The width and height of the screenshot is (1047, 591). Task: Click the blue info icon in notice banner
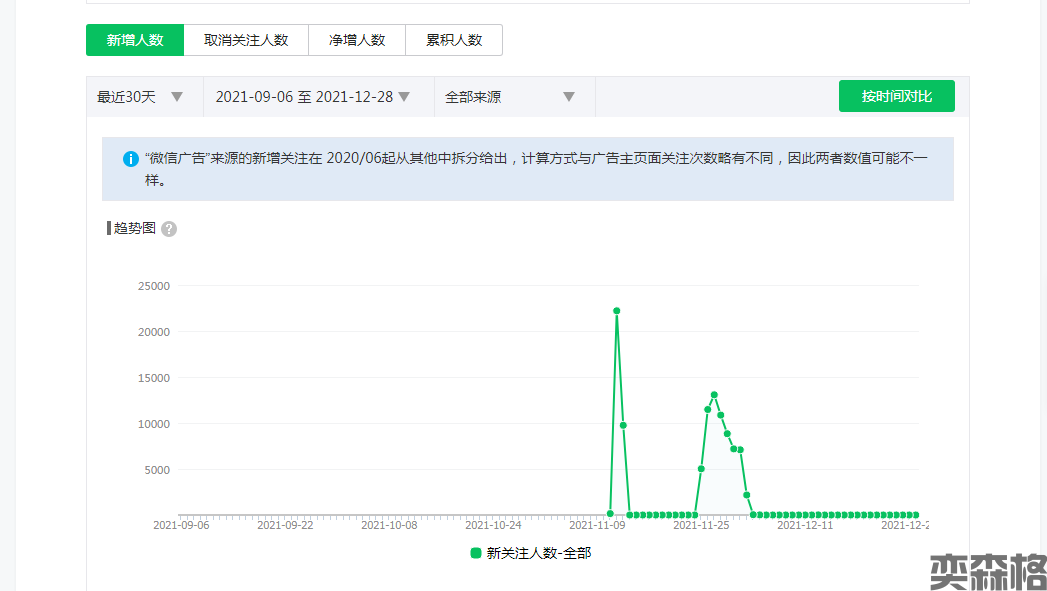point(130,159)
